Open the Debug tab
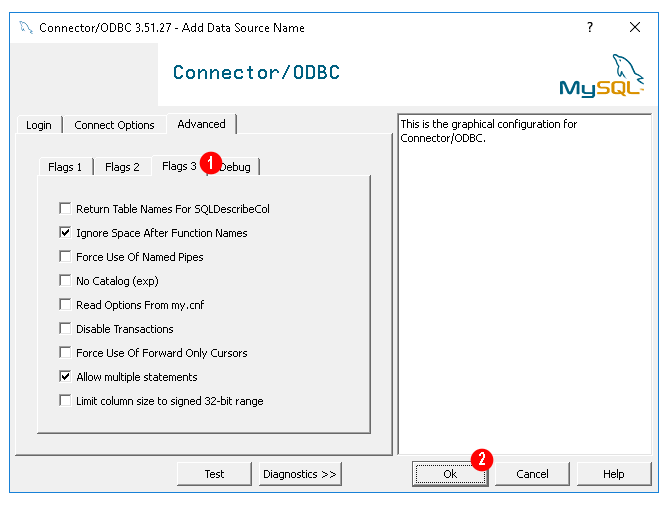The image size is (672, 509). pyautogui.click(x=234, y=167)
